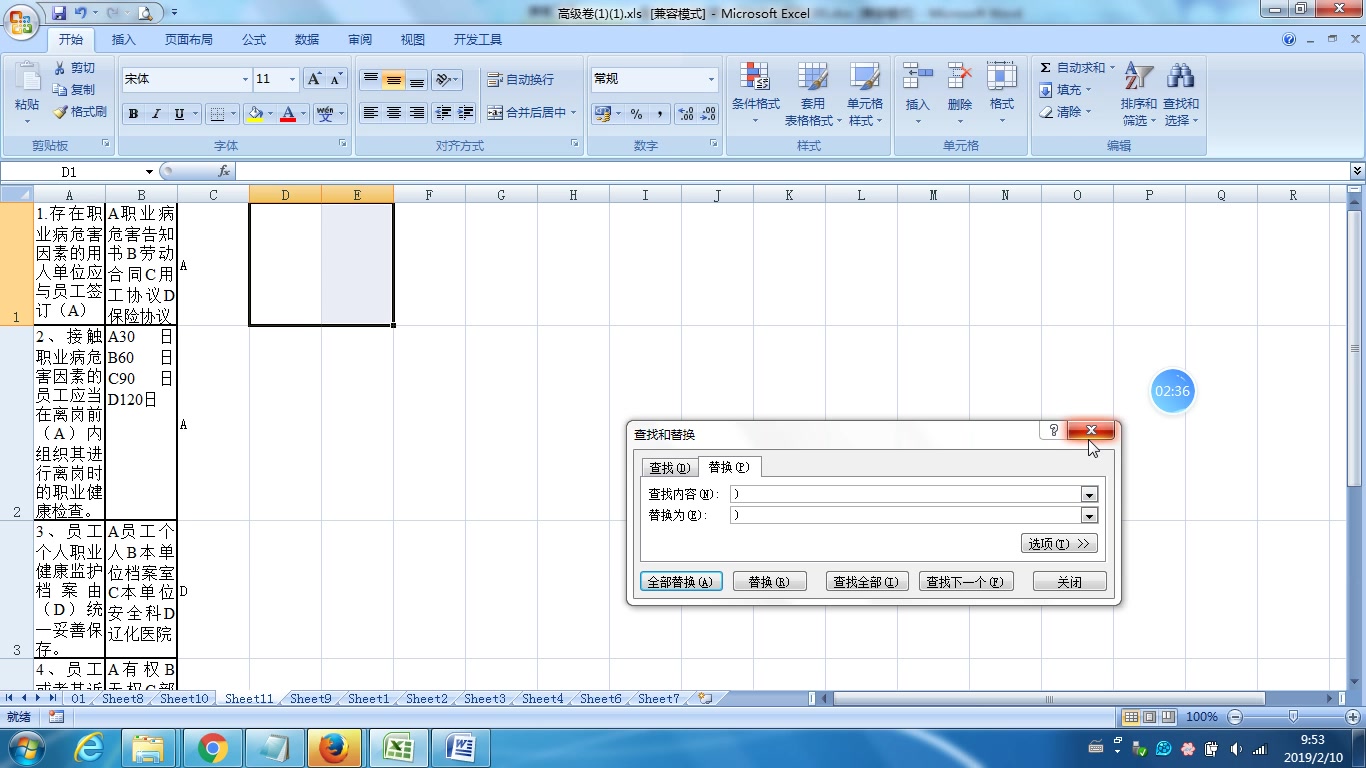The image size is (1366, 768).
Task: Select the Sheet9 worksheet tab
Action: (309, 698)
